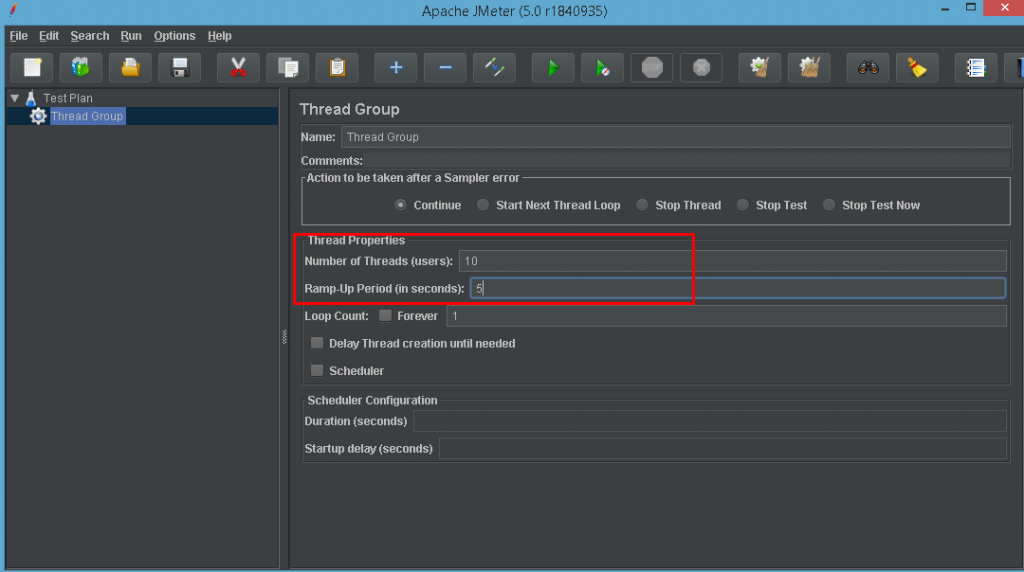
Task: Click the JMeter feather icon in title bar
Action: click(x=13, y=10)
